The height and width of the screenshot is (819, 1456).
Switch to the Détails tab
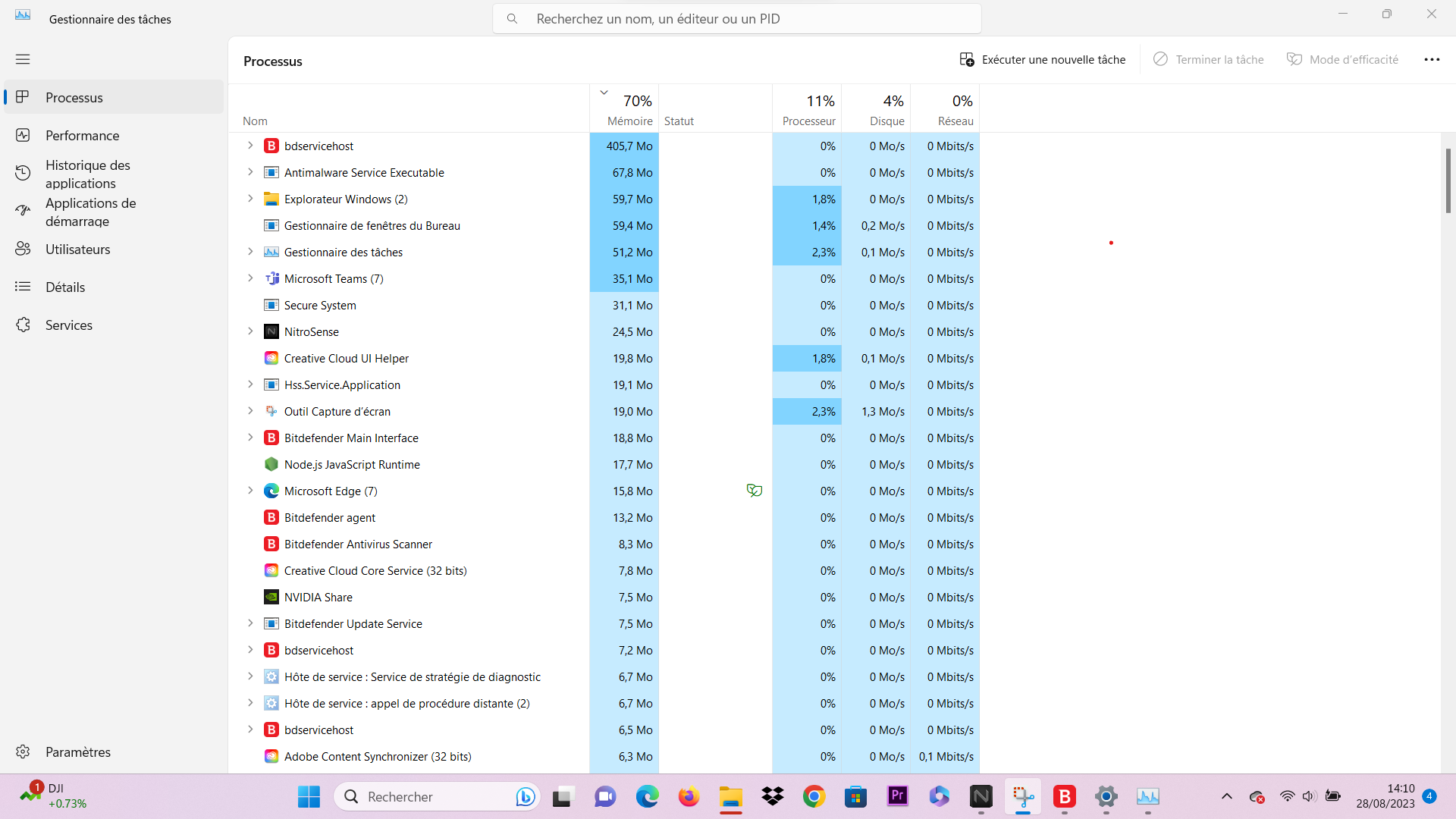(65, 287)
